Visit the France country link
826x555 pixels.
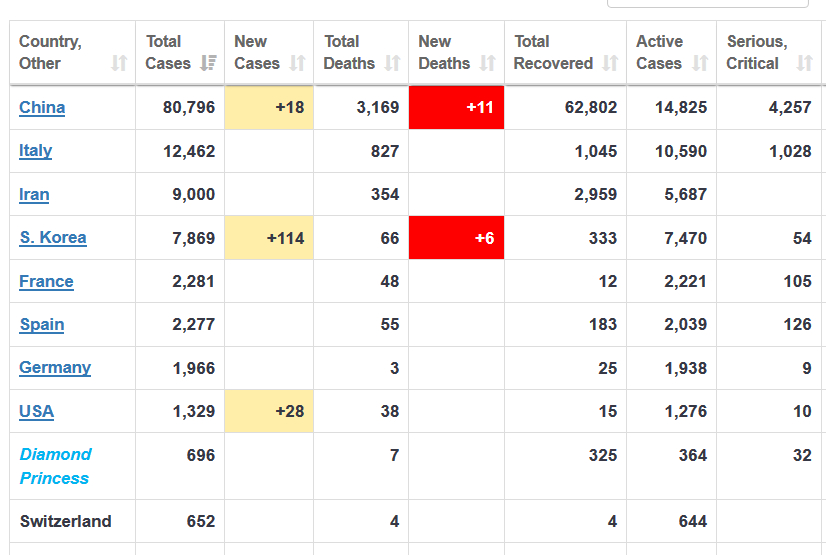pyautogui.click(x=46, y=281)
